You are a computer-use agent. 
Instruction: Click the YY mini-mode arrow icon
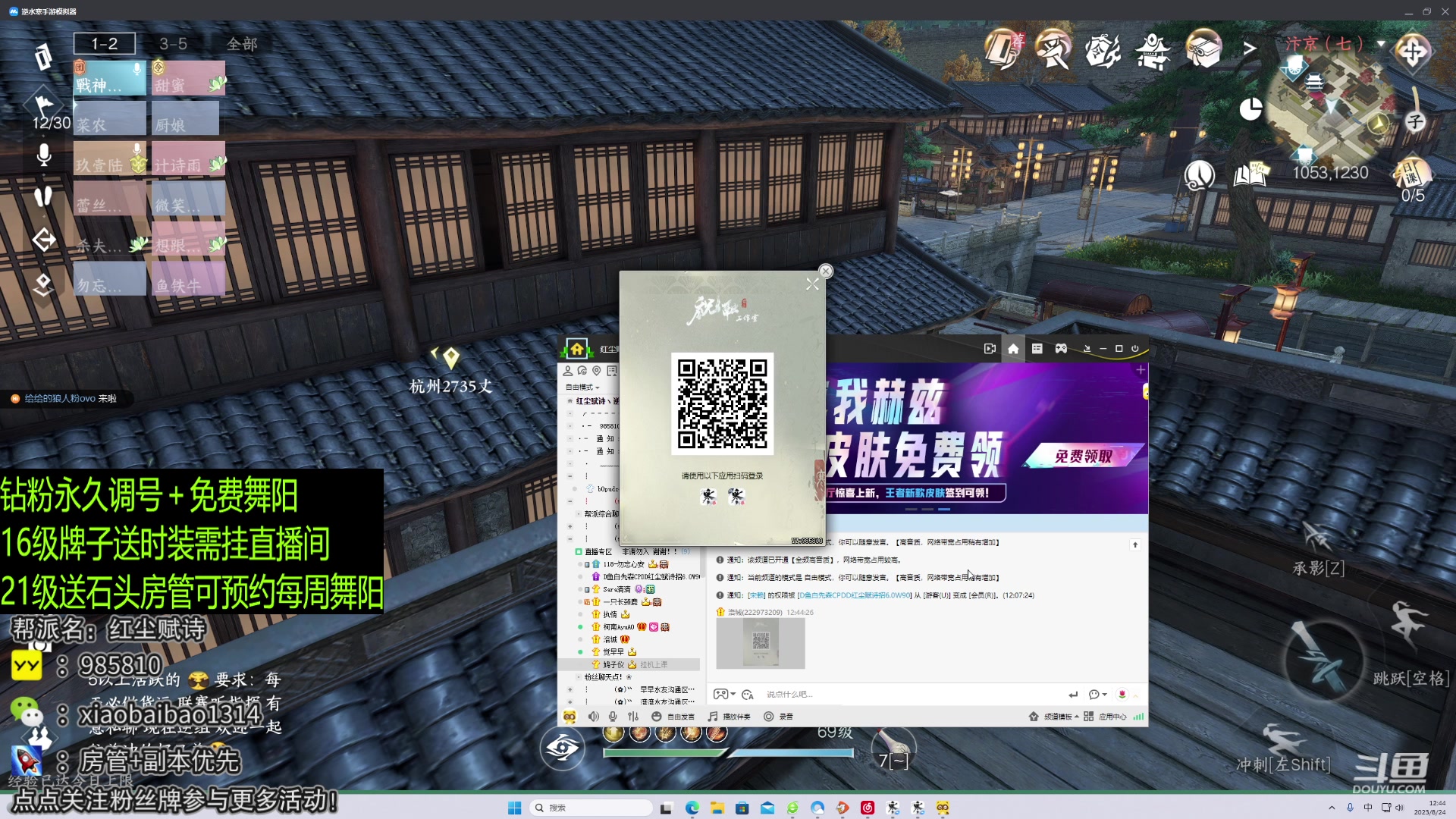click(1087, 349)
